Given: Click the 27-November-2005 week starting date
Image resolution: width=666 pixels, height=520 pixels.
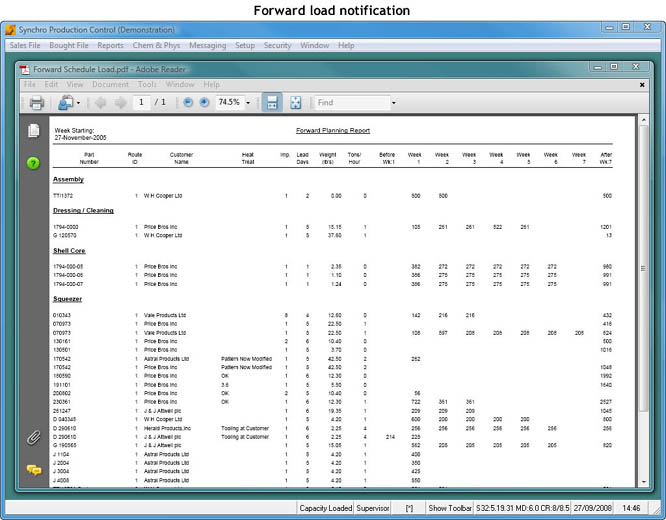Looking at the screenshot, I should 80,138.
